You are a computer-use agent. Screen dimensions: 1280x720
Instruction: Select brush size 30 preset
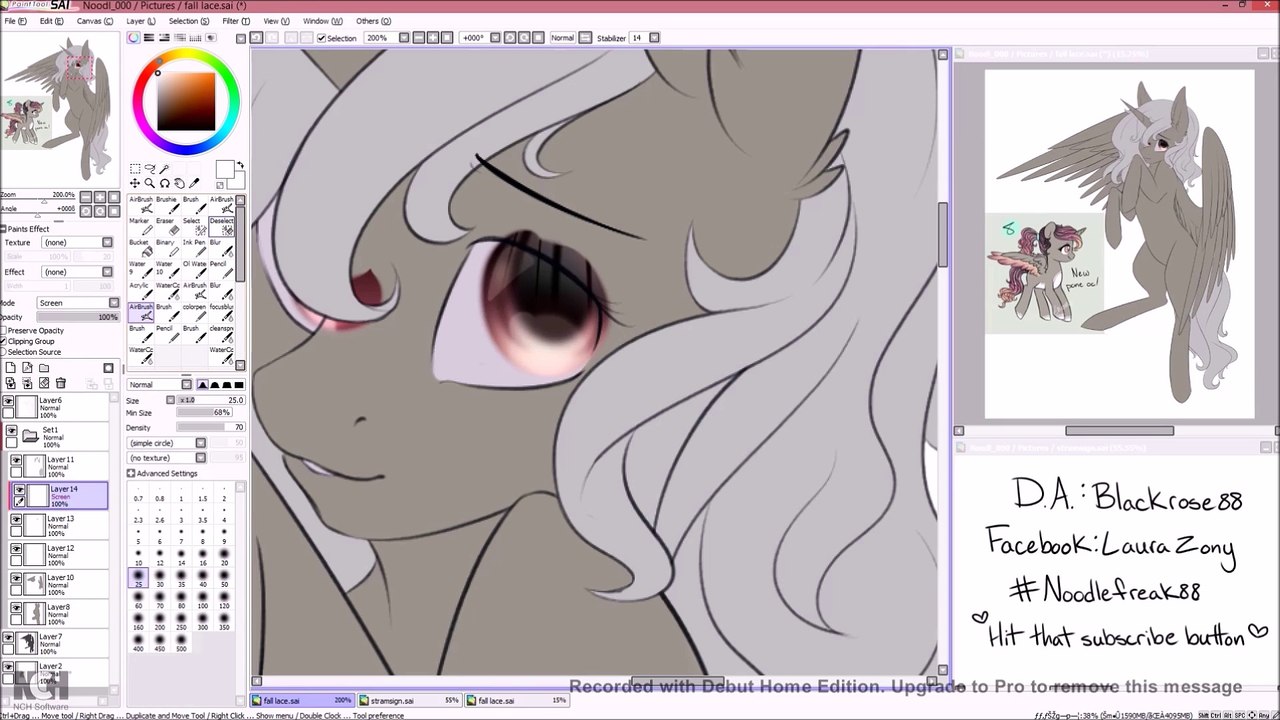coord(159,577)
